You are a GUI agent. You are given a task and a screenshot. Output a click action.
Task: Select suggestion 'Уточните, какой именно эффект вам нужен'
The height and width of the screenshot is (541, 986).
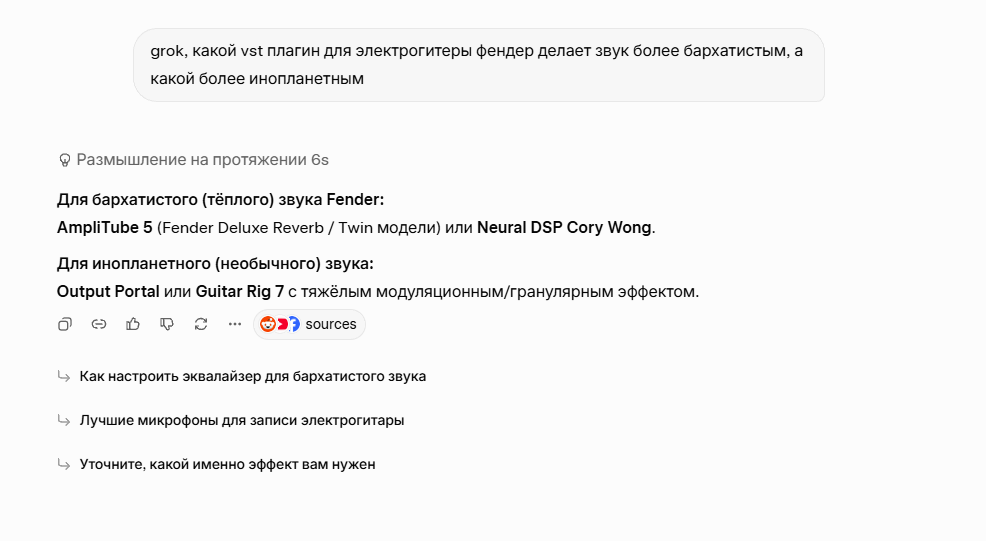(227, 464)
